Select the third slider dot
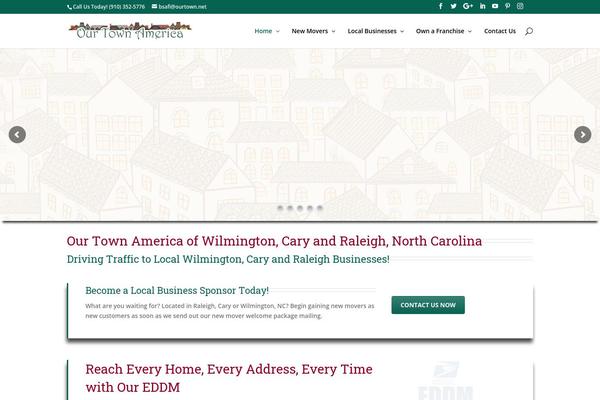 click(x=300, y=208)
